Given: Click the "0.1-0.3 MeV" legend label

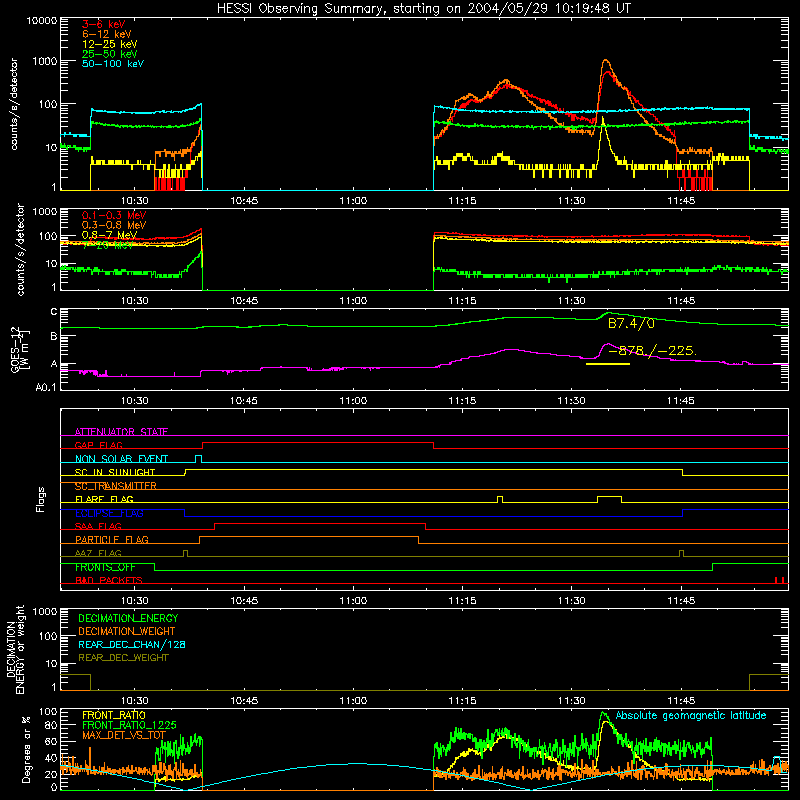Looking at the screenshot, I should coord(114,215).
